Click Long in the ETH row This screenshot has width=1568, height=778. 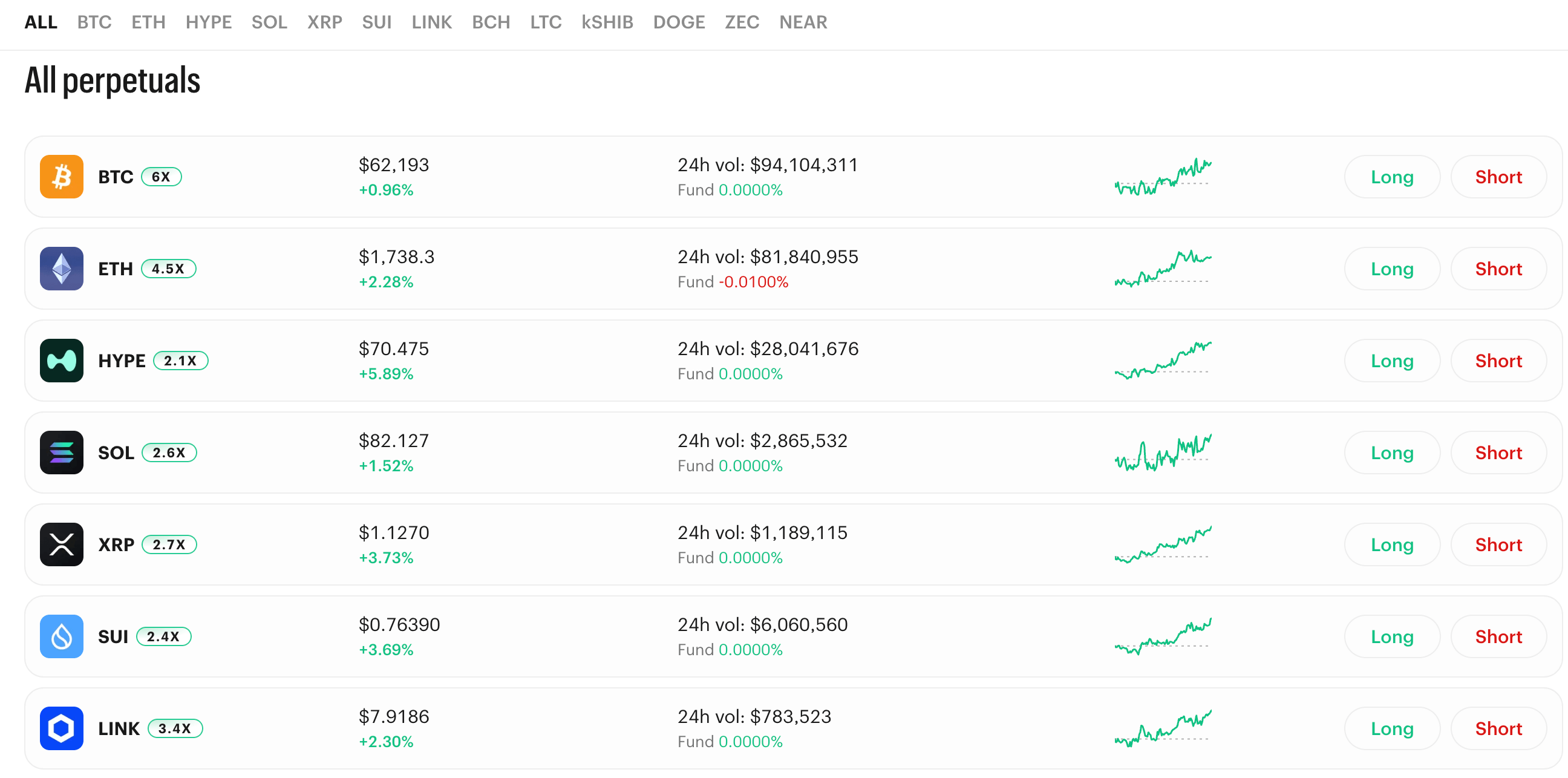(1392, 269)
